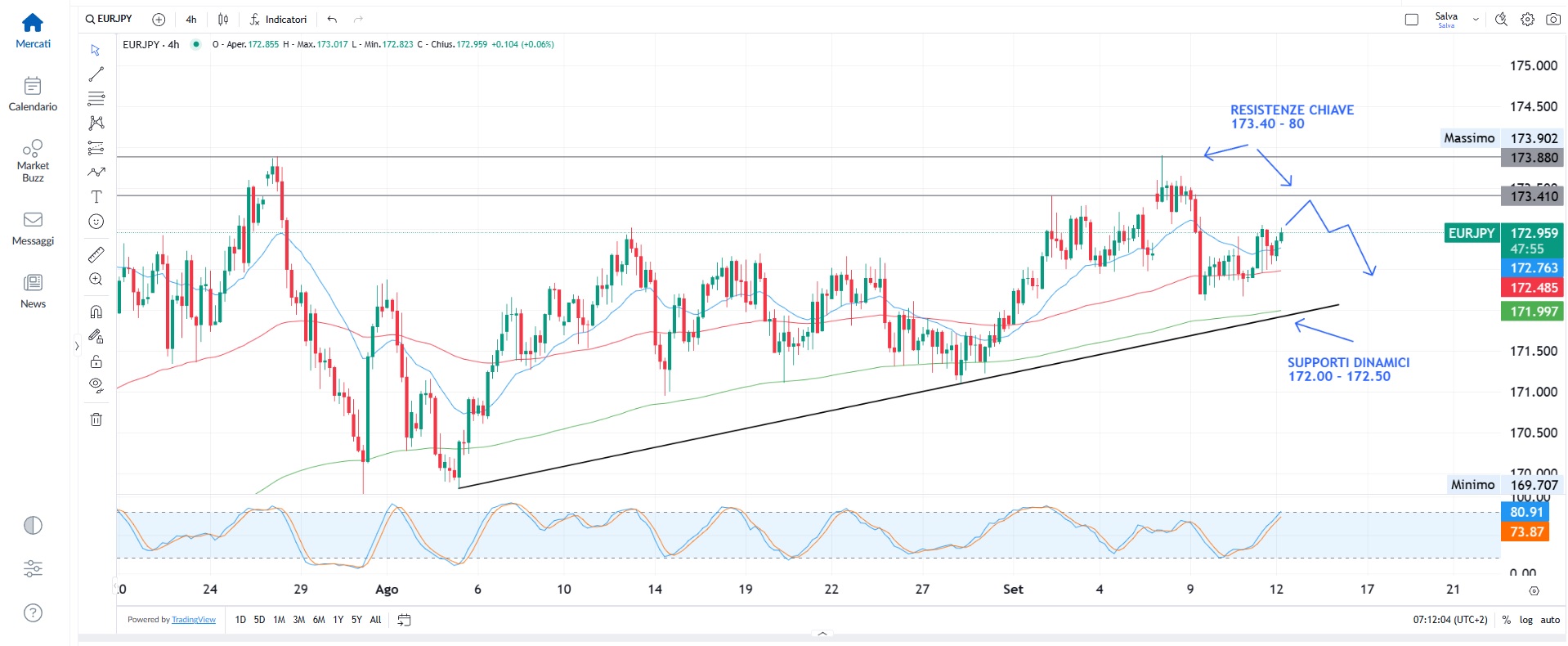Open chart settings gear in top bar
Screen dimensions: 1568x646
1527,20
